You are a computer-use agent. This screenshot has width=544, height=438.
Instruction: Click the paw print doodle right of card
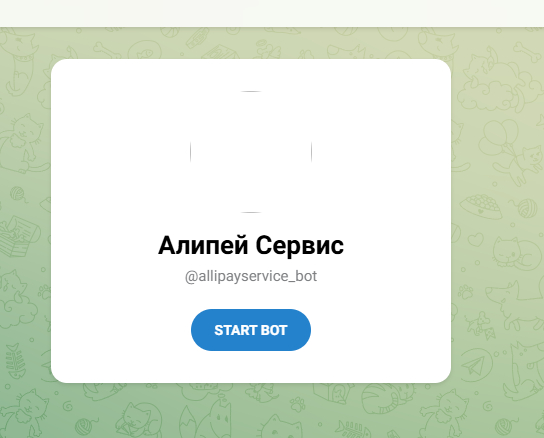(x=466, y=293)
